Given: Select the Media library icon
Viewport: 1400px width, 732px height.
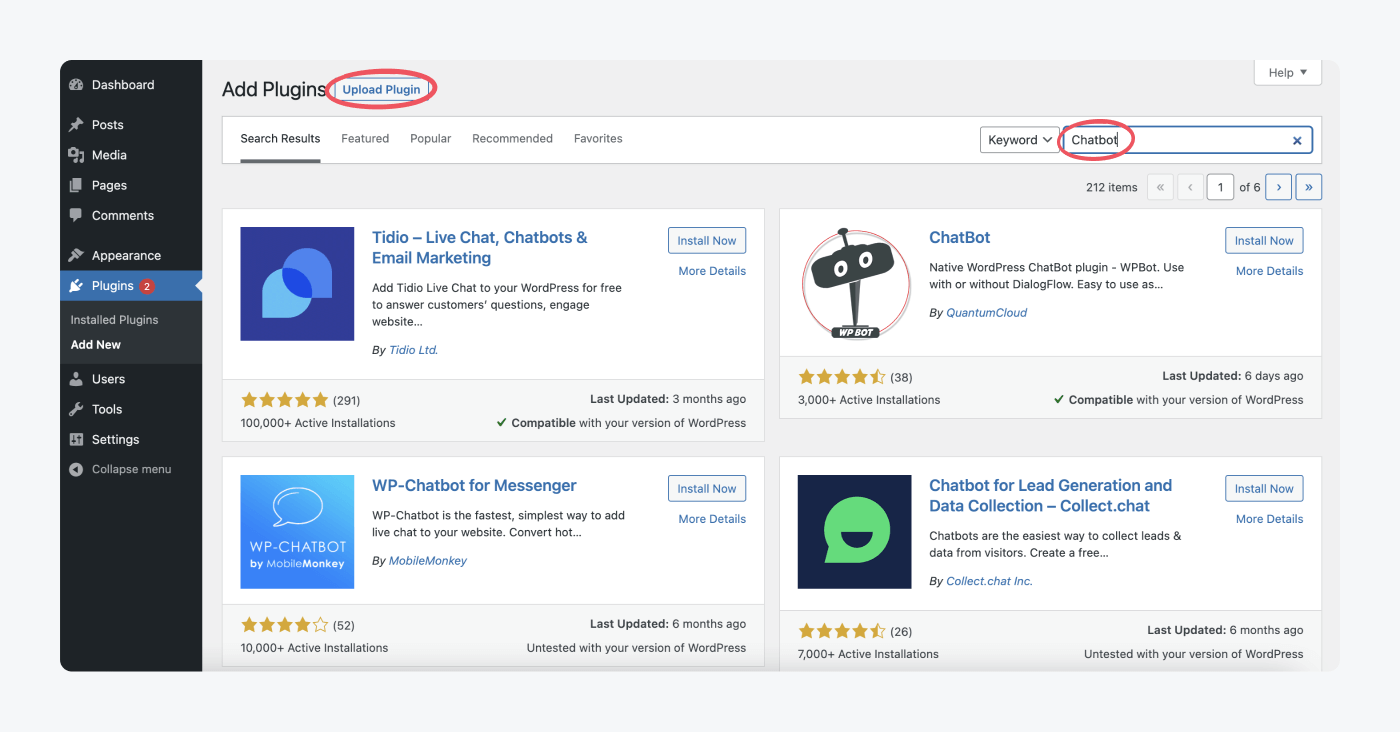Looking at the screenshot, I should pos(78,154).
